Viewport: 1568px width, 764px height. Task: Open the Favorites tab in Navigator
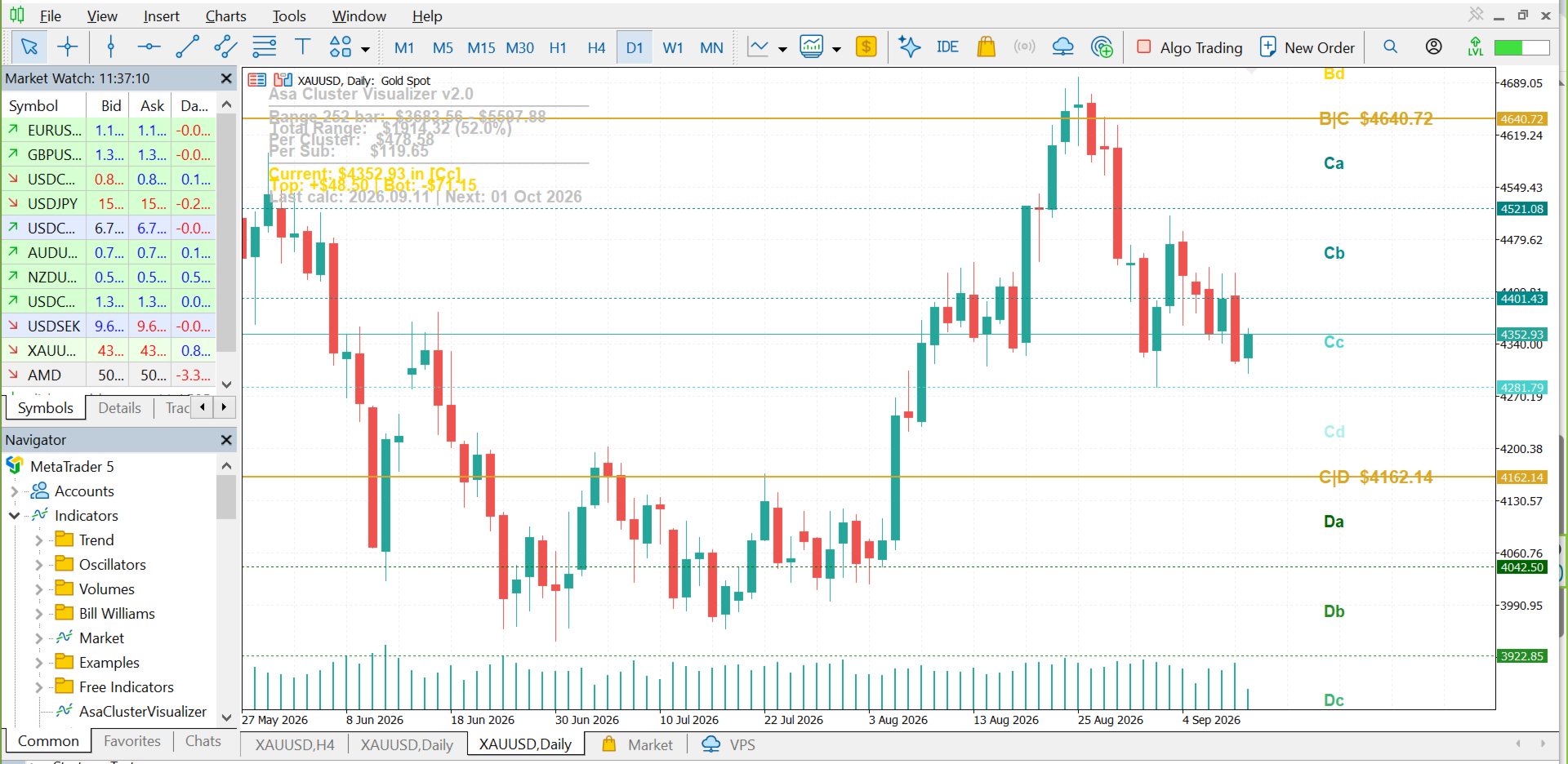pos(132,741)
